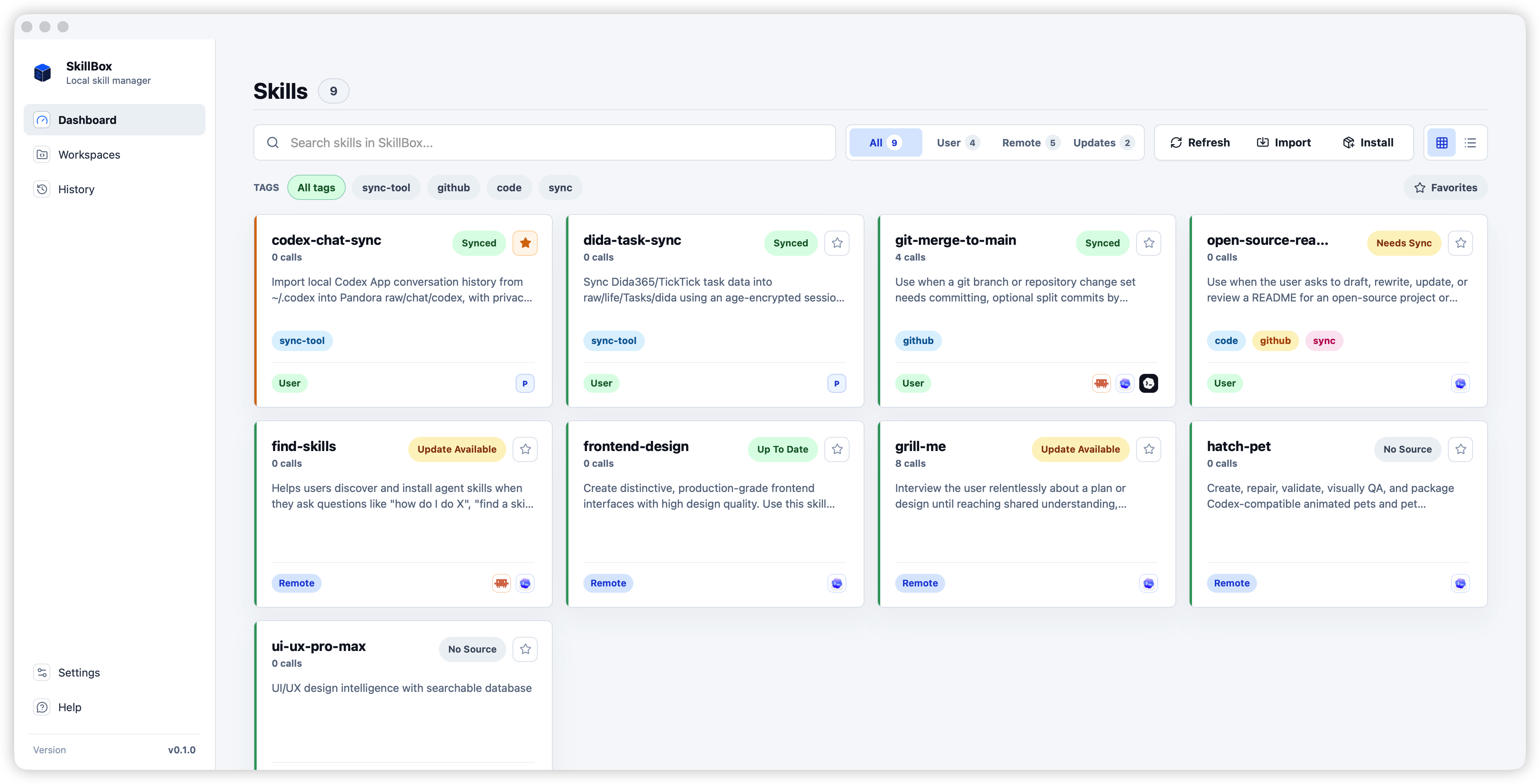Click the Needs Sync badge
This screenshot has height=784, width=1540.
[x=1404, y=243]
